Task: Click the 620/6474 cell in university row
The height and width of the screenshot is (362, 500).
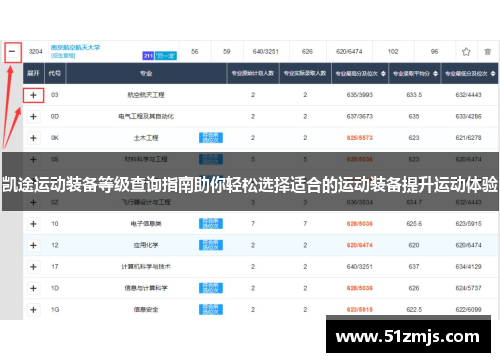Action: click(x=349, y=52)
